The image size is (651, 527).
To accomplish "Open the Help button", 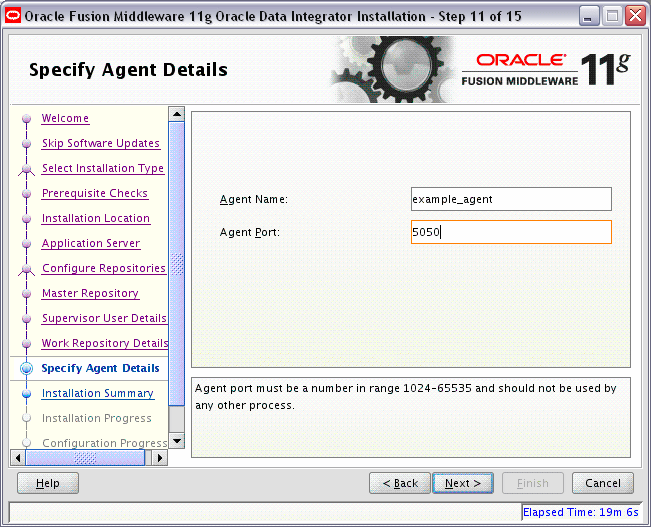I will [x=48, y=483].
